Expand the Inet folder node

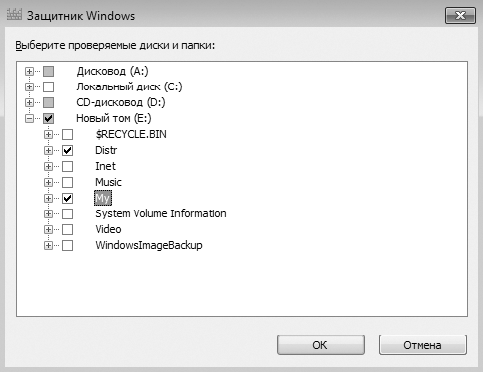[x=48, y=166]
